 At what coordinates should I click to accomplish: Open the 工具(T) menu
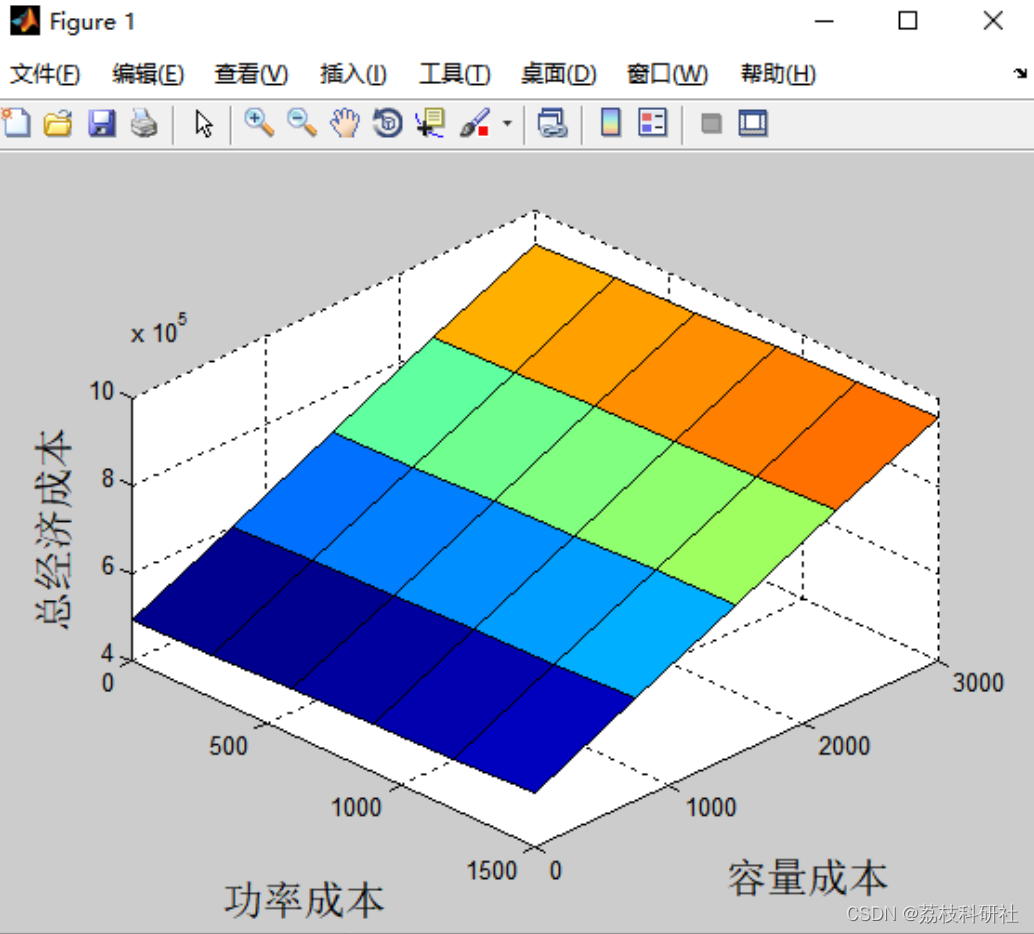(x=454, y=74)
